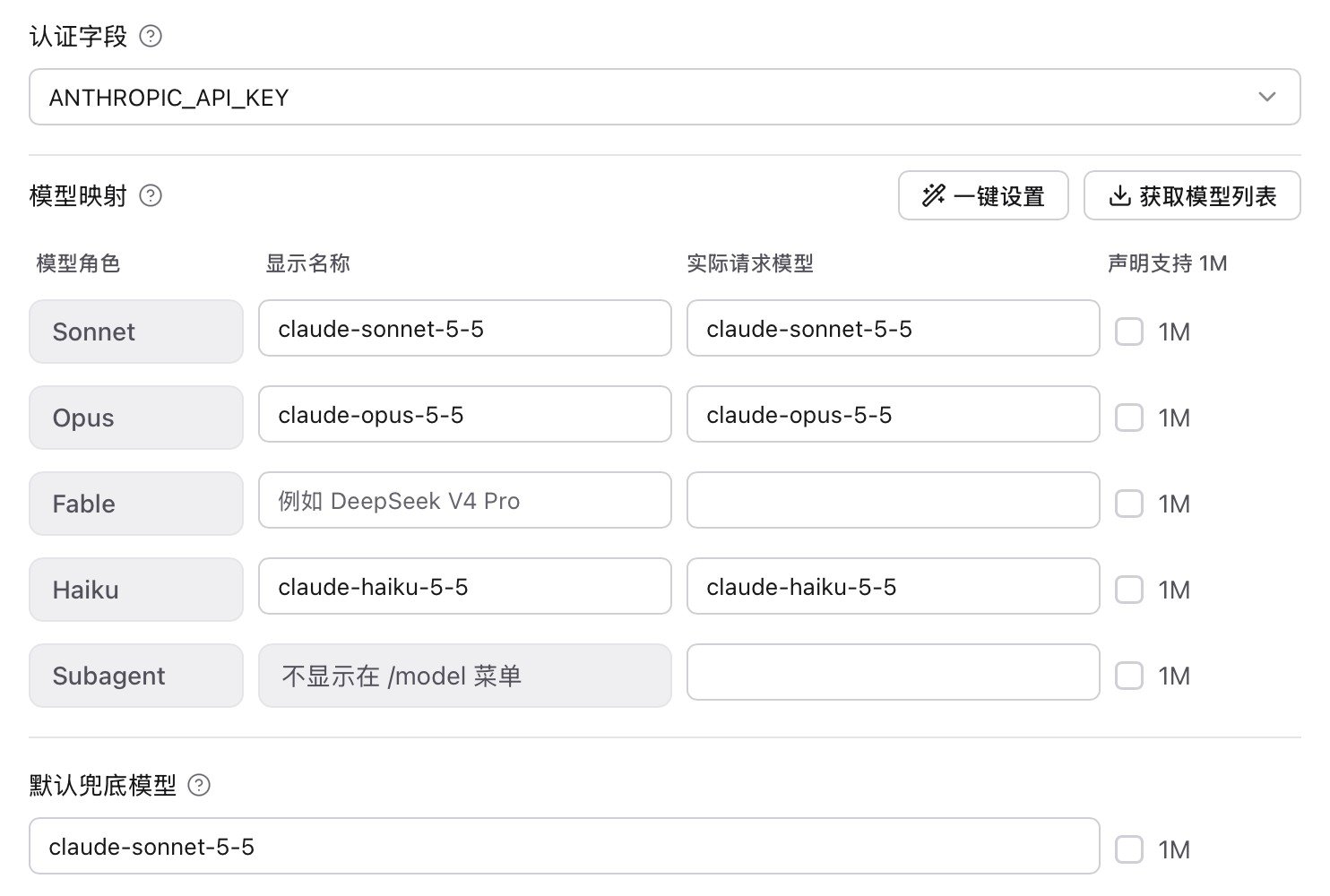The height and width of the screenshot is (896, 1330).
Task: Enable 1M for default fallback model
Action: pos(1129,849)
